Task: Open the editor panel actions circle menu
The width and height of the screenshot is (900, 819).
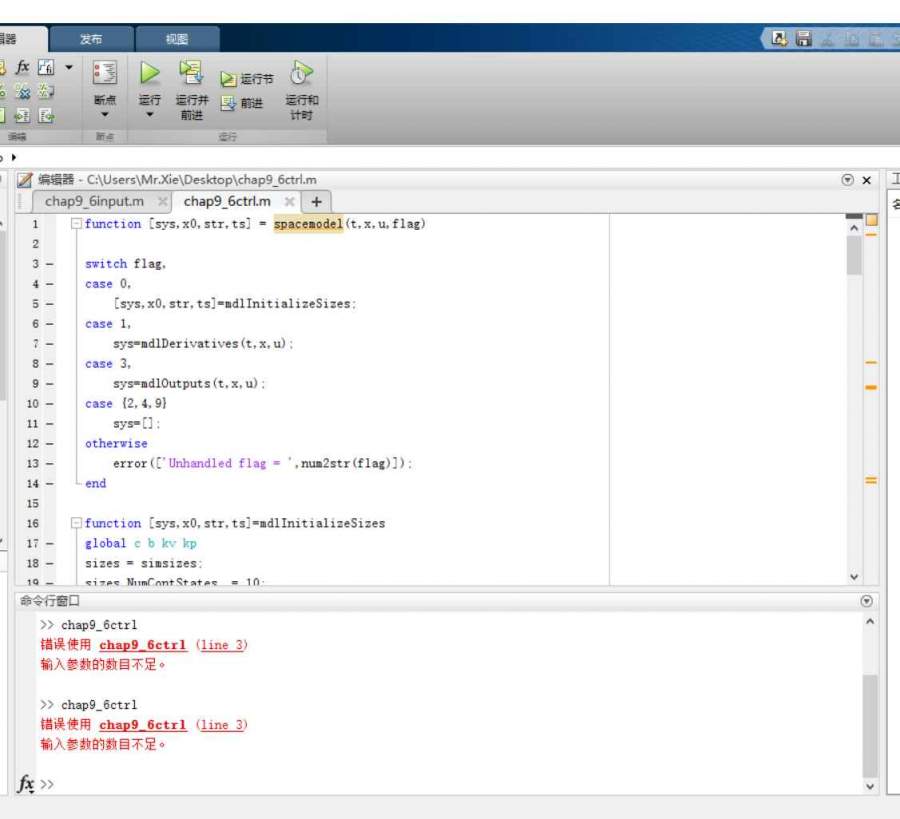Action: click(x=847, y=180)
